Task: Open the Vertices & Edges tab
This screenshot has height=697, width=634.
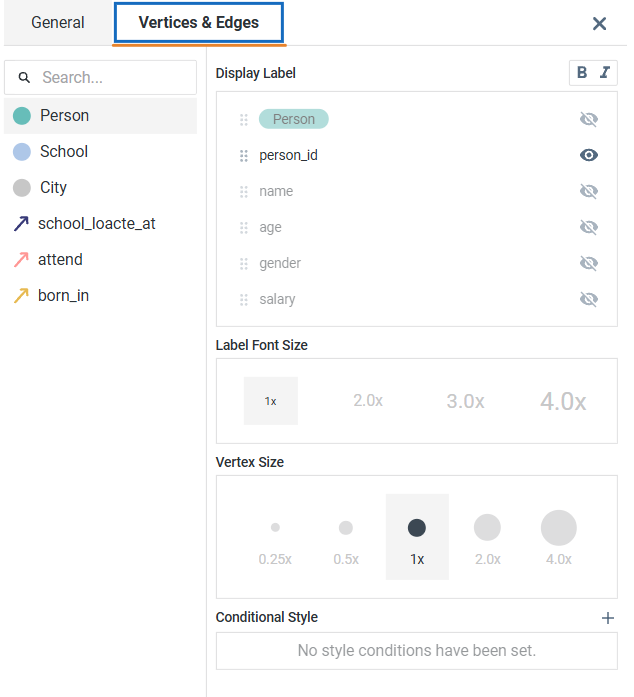Action: click(198, 22)
